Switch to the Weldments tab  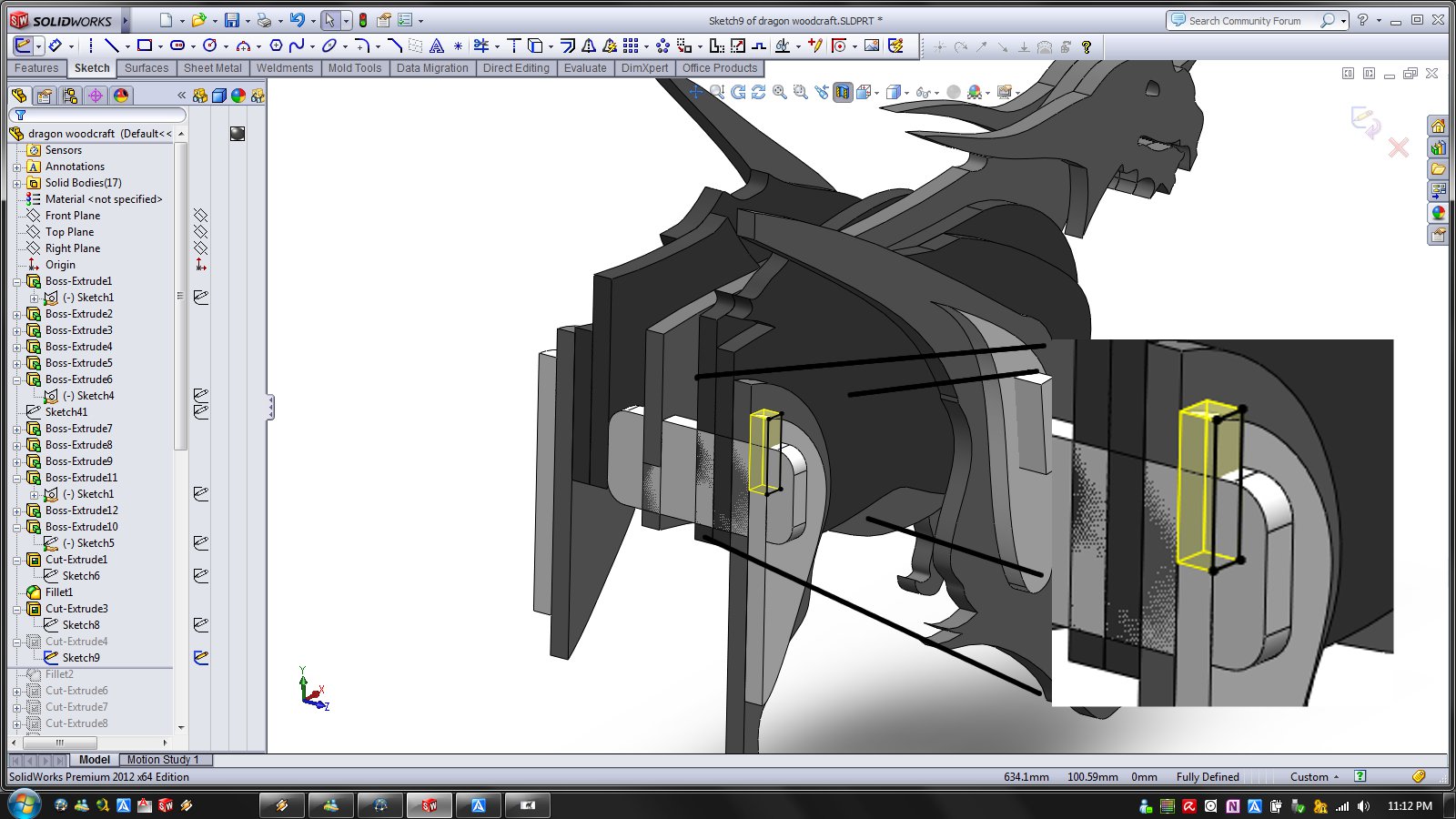(x=285, y=68)
